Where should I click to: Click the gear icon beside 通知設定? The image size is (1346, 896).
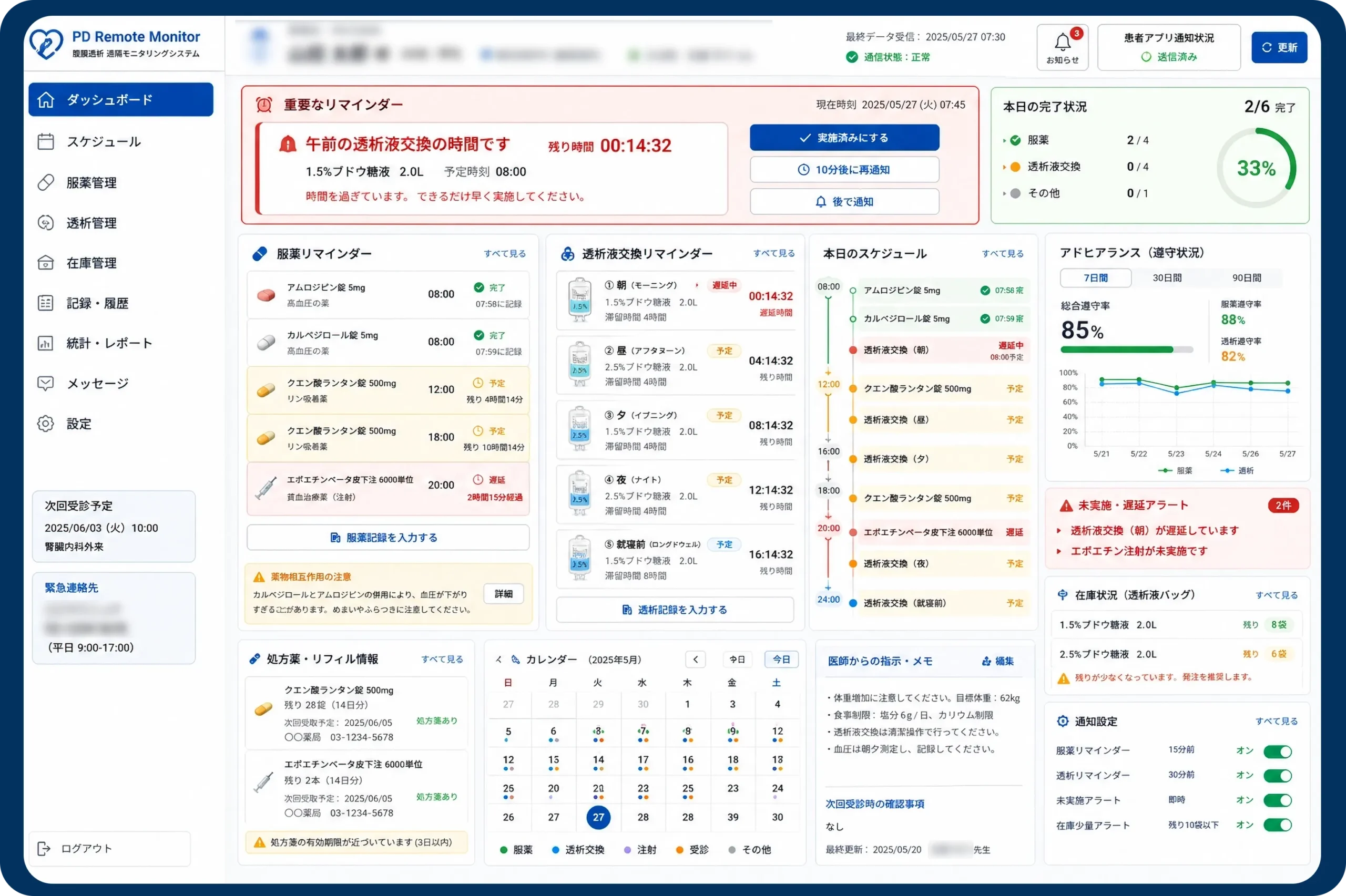point(1063,721)
